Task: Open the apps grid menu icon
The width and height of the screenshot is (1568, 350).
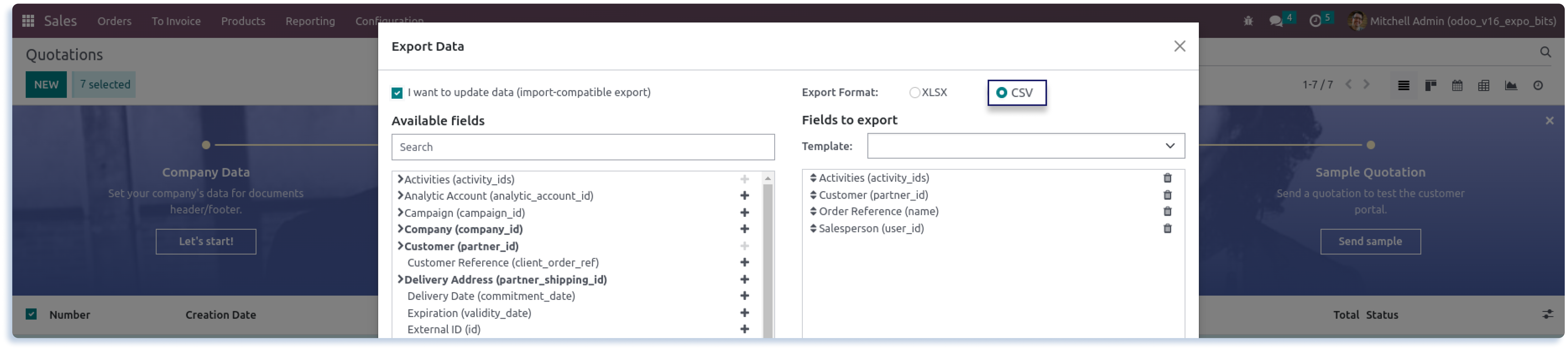Action: 28,21
